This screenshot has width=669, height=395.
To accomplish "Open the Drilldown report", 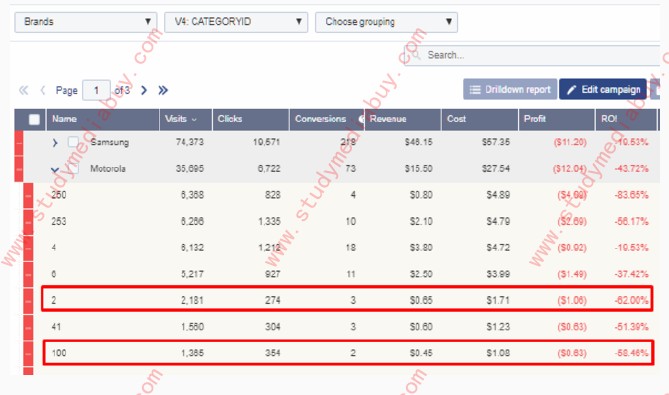I will (510, 89).
